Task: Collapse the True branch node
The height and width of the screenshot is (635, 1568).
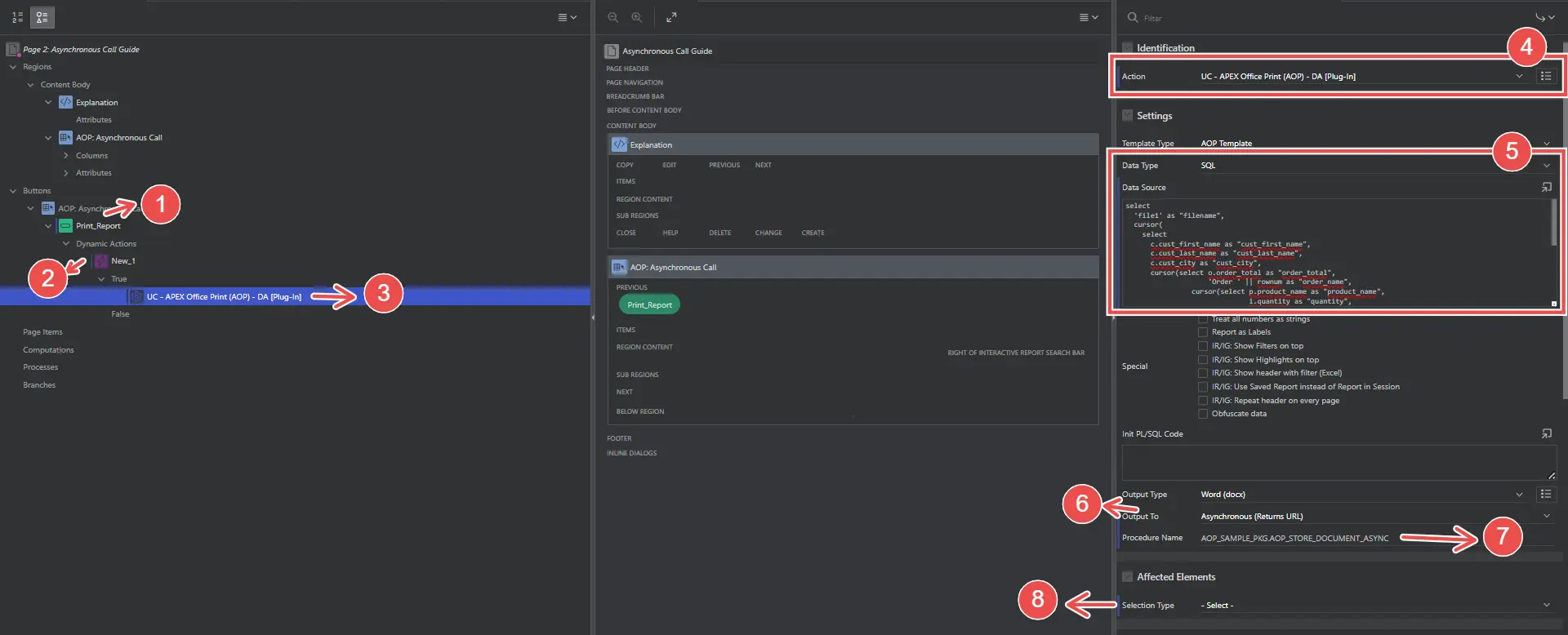Action: [101, 278]
